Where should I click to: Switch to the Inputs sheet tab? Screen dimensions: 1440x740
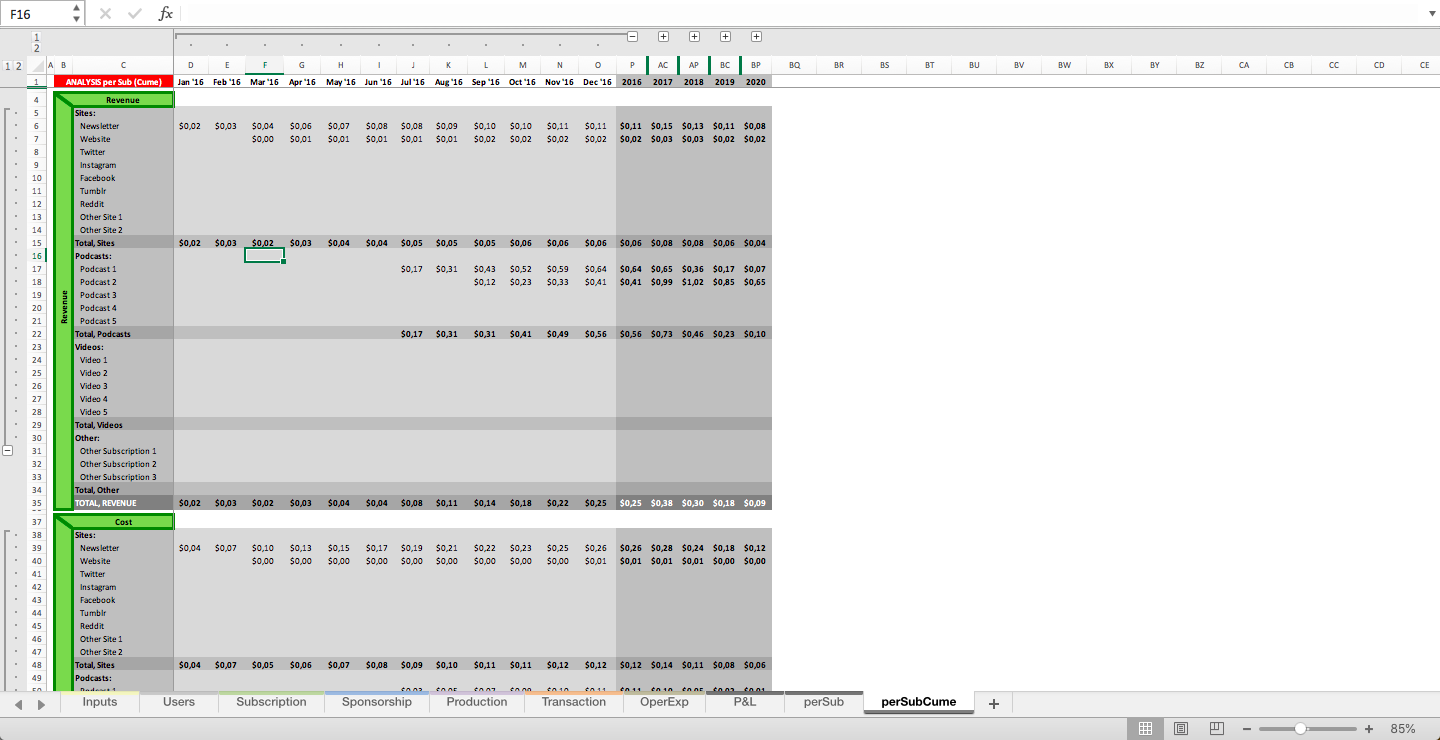click(x=100, y=702)
